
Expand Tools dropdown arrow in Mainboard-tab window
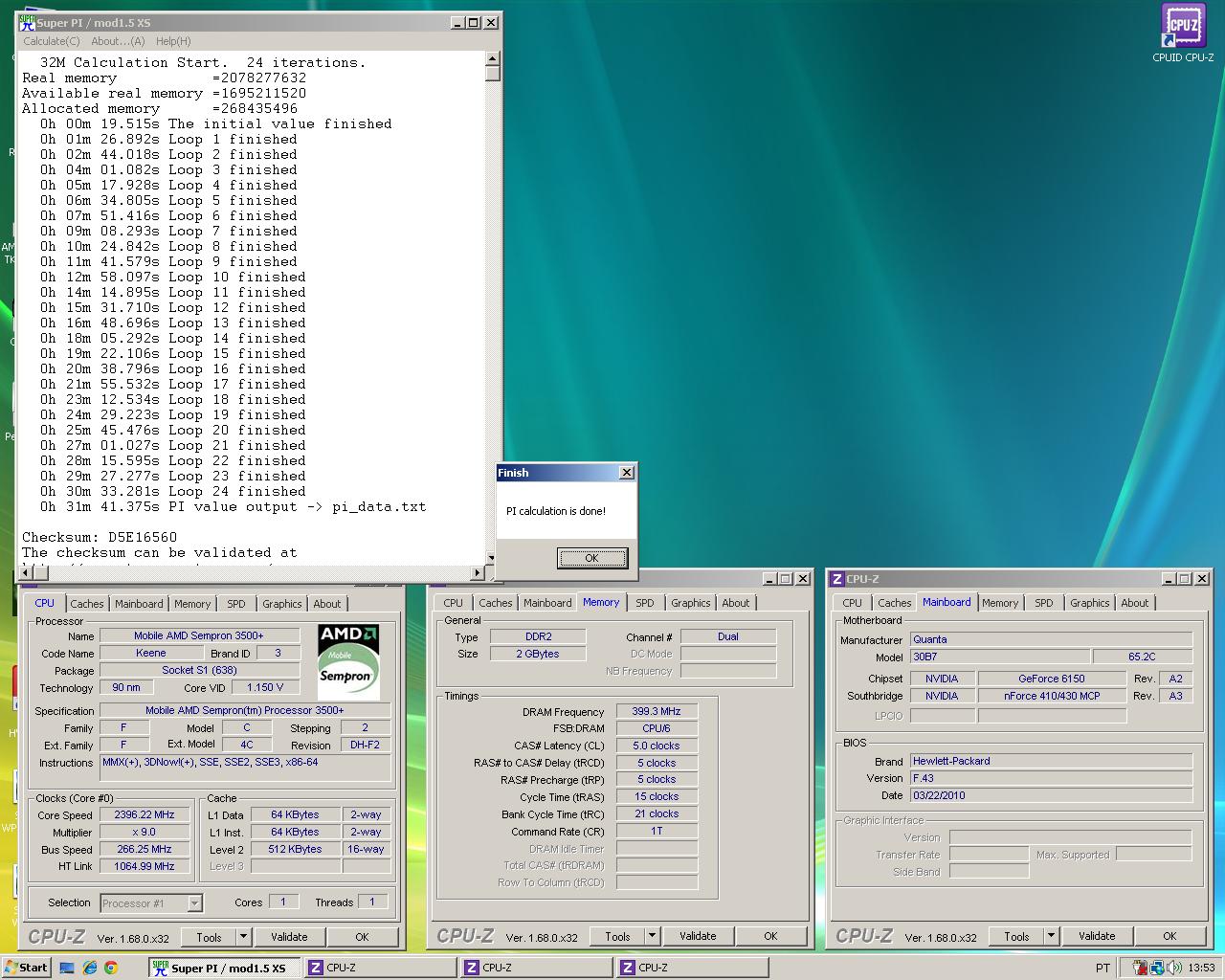(1051, 936)
